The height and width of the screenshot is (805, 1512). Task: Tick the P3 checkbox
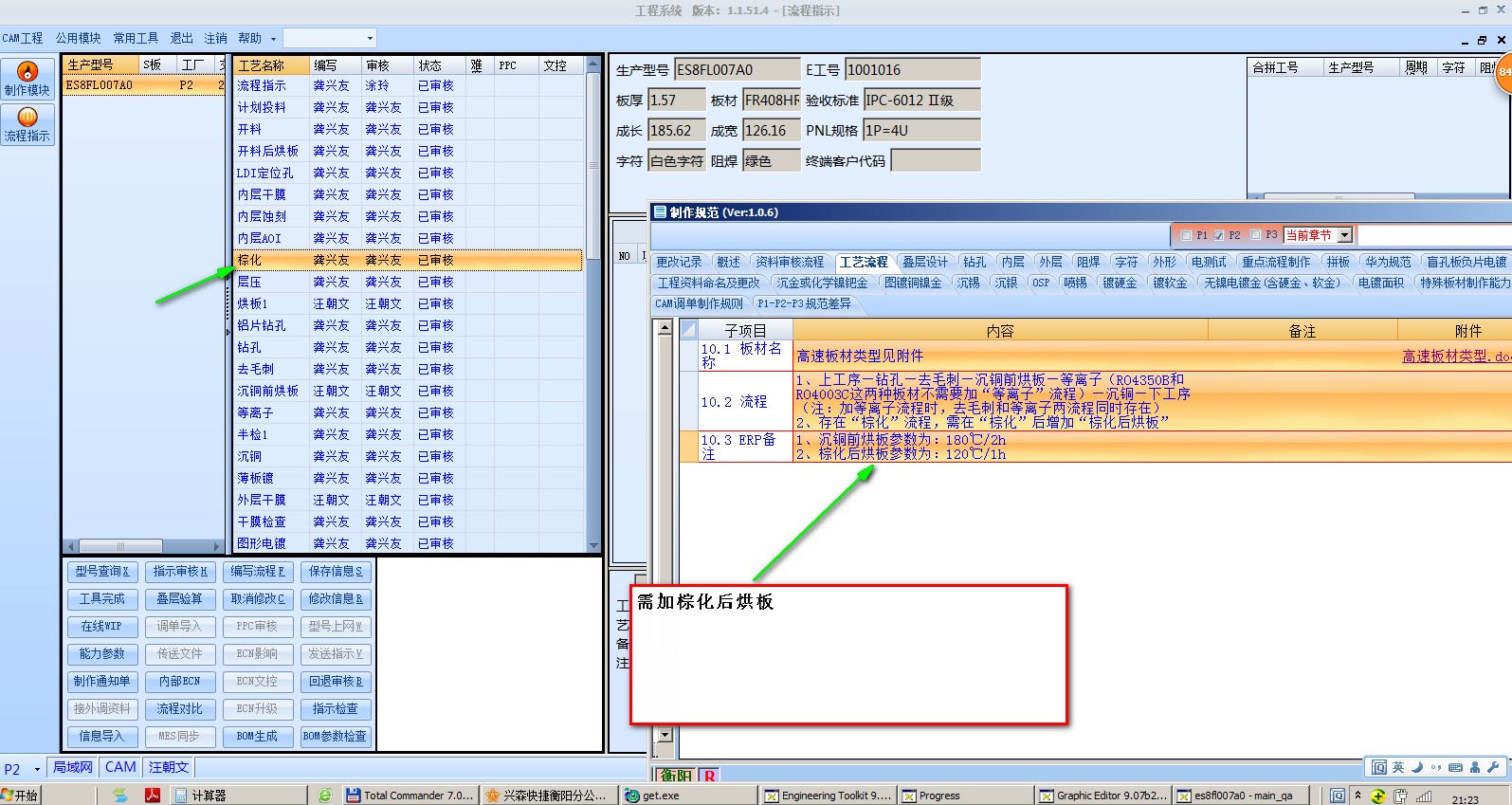tap(1256, 235)
